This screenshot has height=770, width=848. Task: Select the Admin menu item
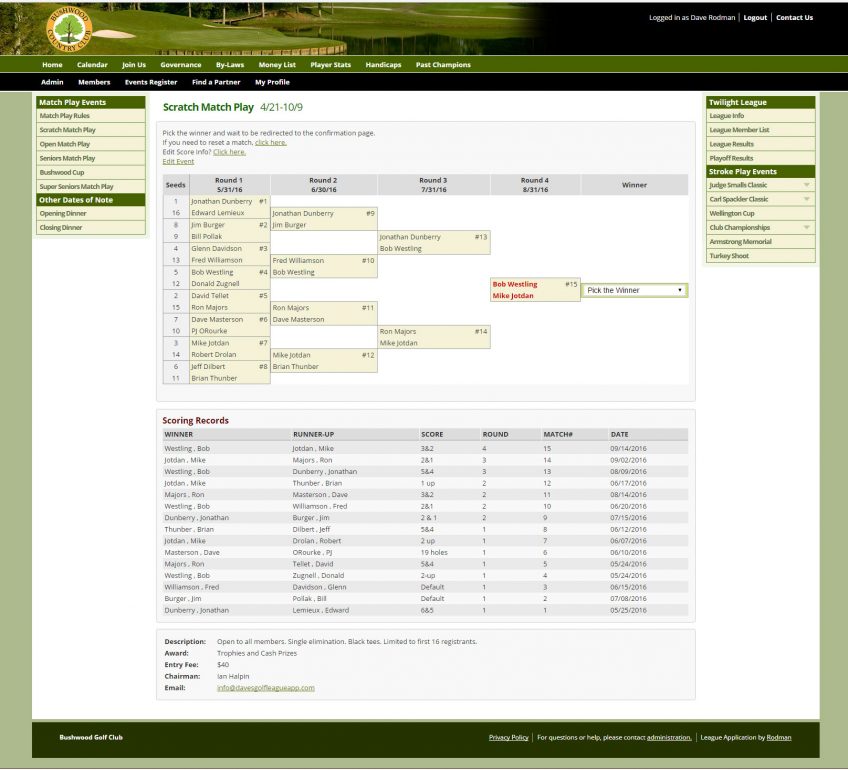(52, 82)
